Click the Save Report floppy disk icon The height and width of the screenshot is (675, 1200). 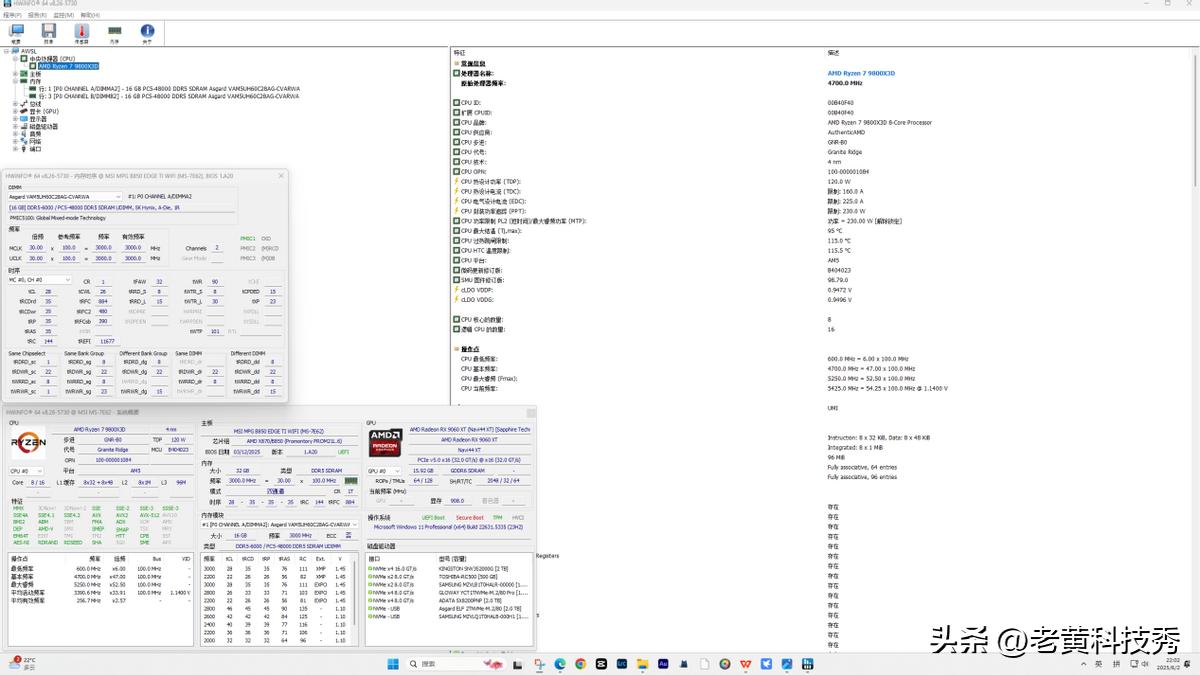(x=49, y=33)
